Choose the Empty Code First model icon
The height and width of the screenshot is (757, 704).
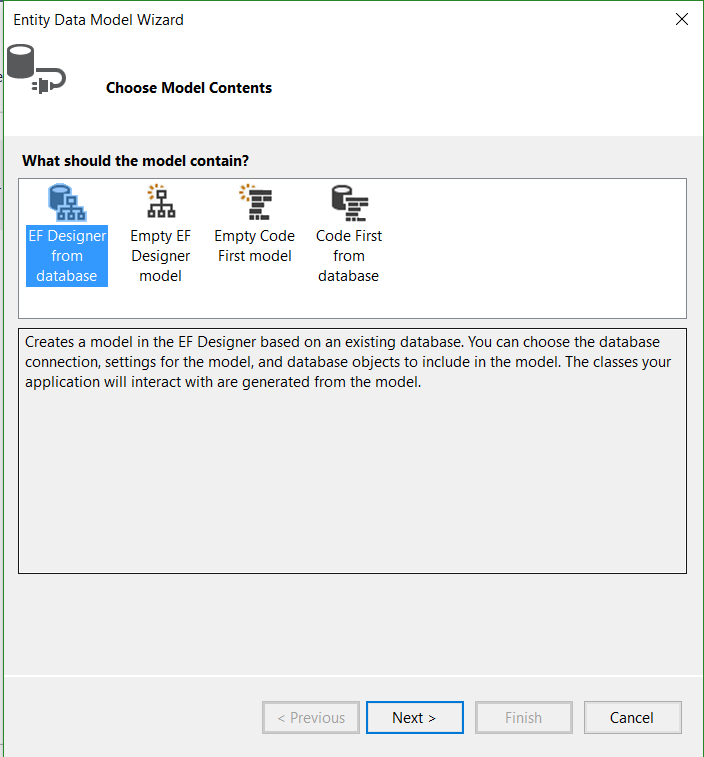coord(255,202)
